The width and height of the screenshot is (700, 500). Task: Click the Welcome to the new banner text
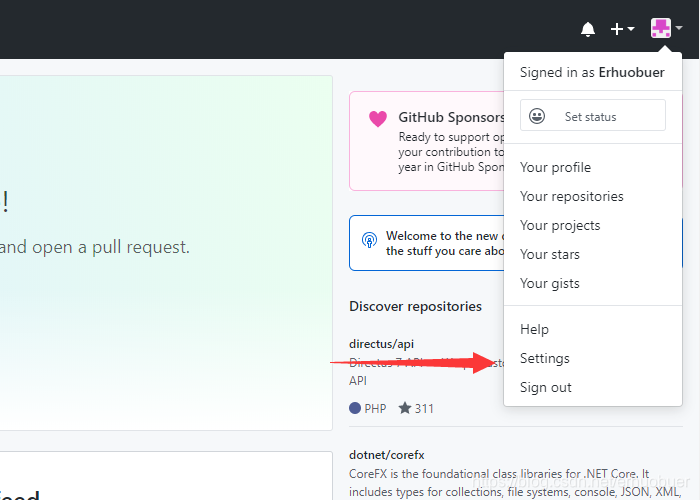pyautogui.click(x=445, y=243)
